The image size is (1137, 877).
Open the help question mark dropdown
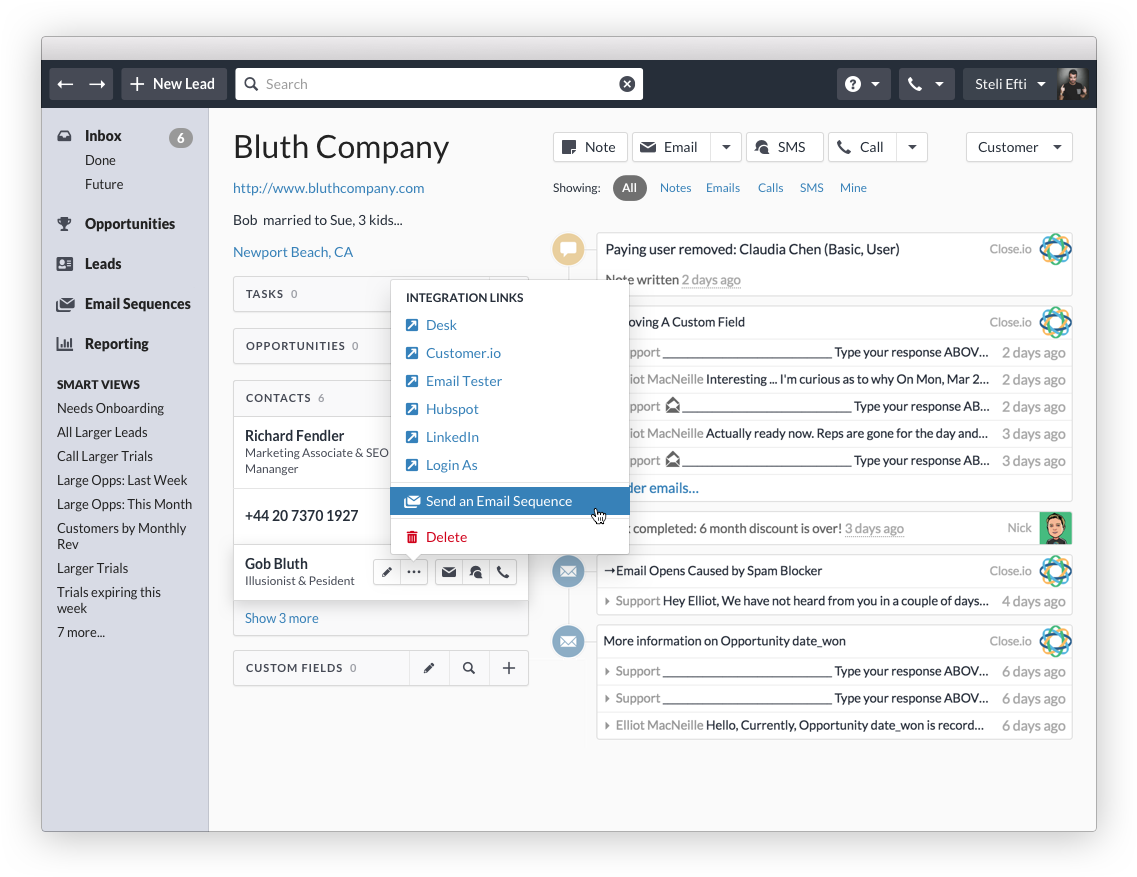pyautogui.click(x=863, y=84)
